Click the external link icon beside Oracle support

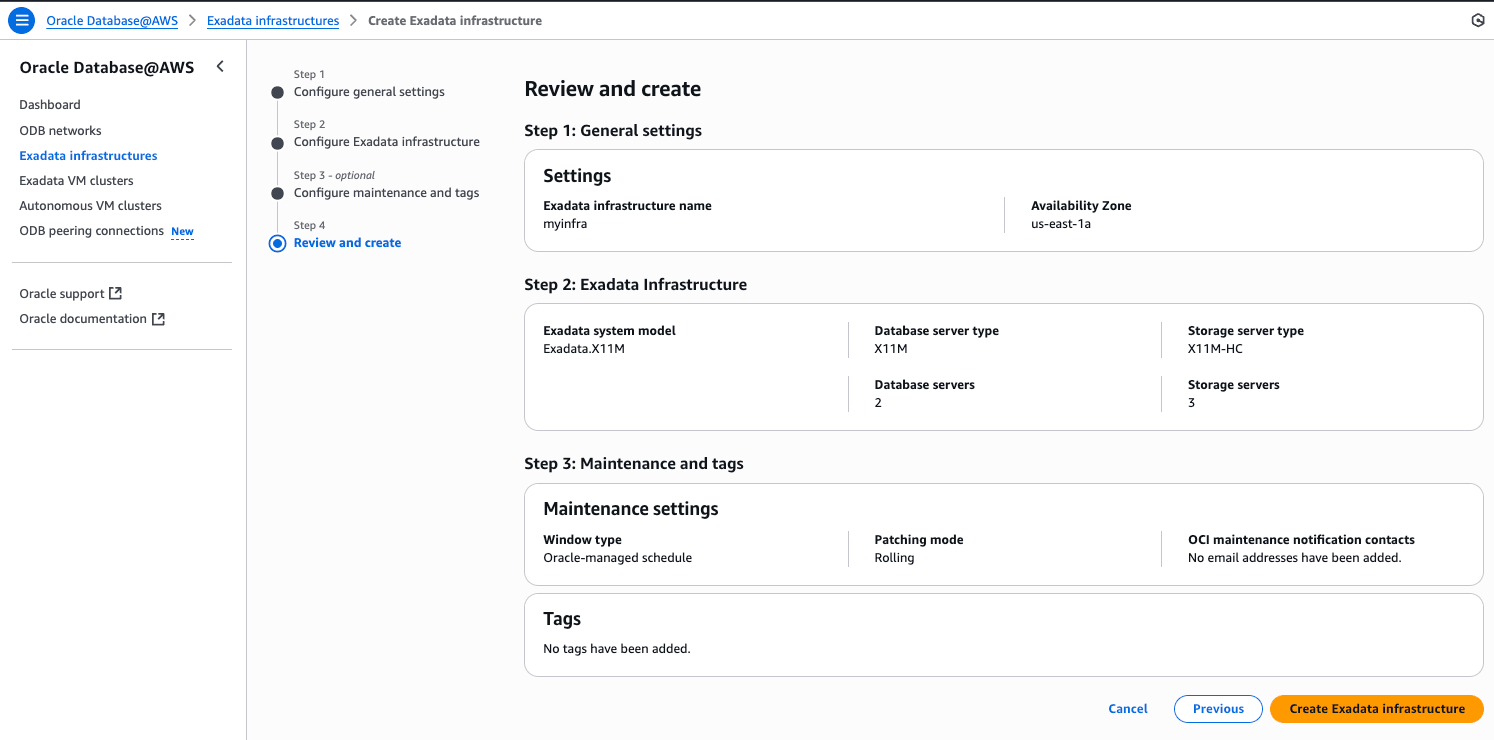(x=116, y=293)
